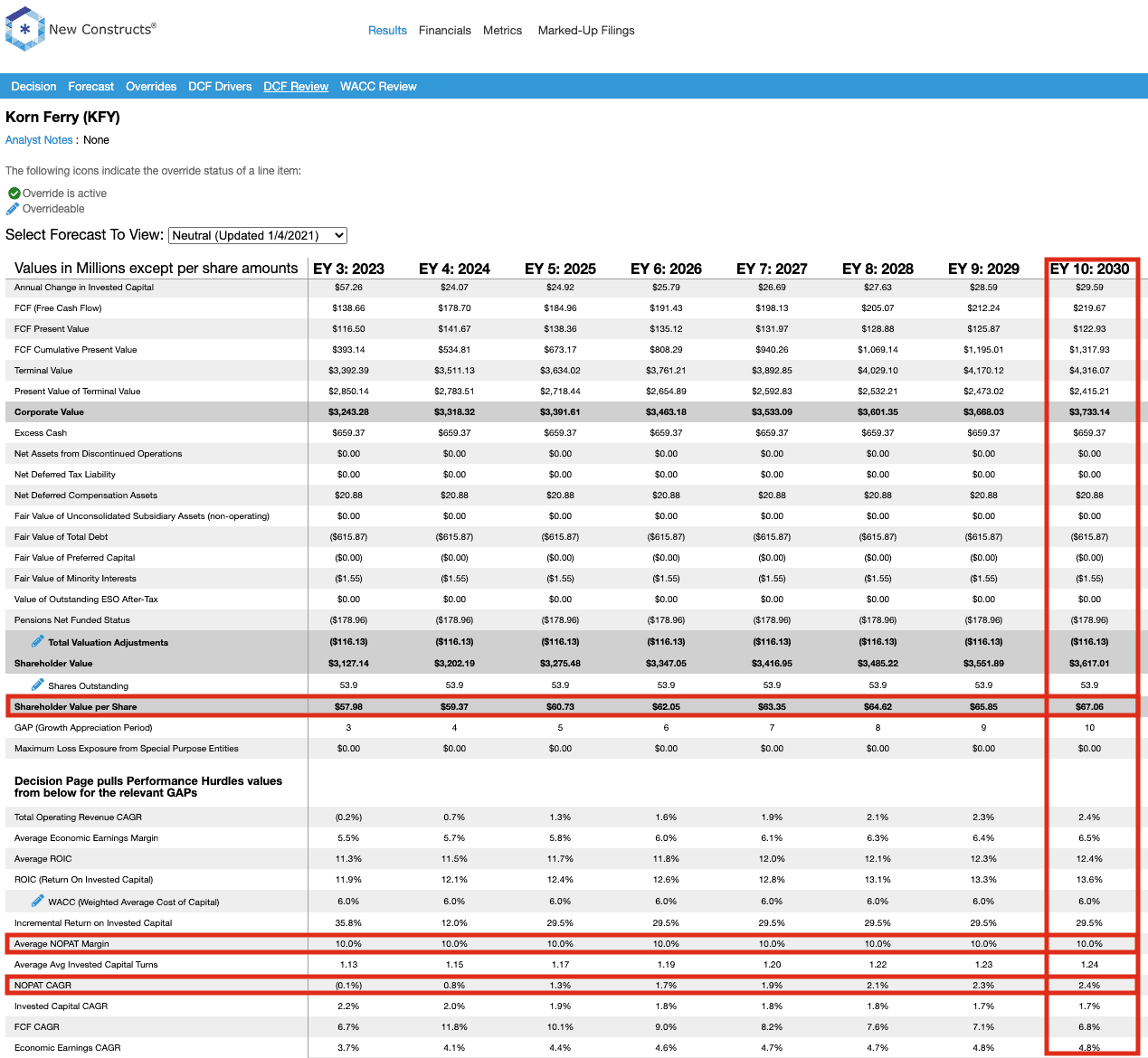The height and width of the screenshot is (1058, 1148).
Task: Open the Forecast page in blue bar
Action: pos(91,87)
